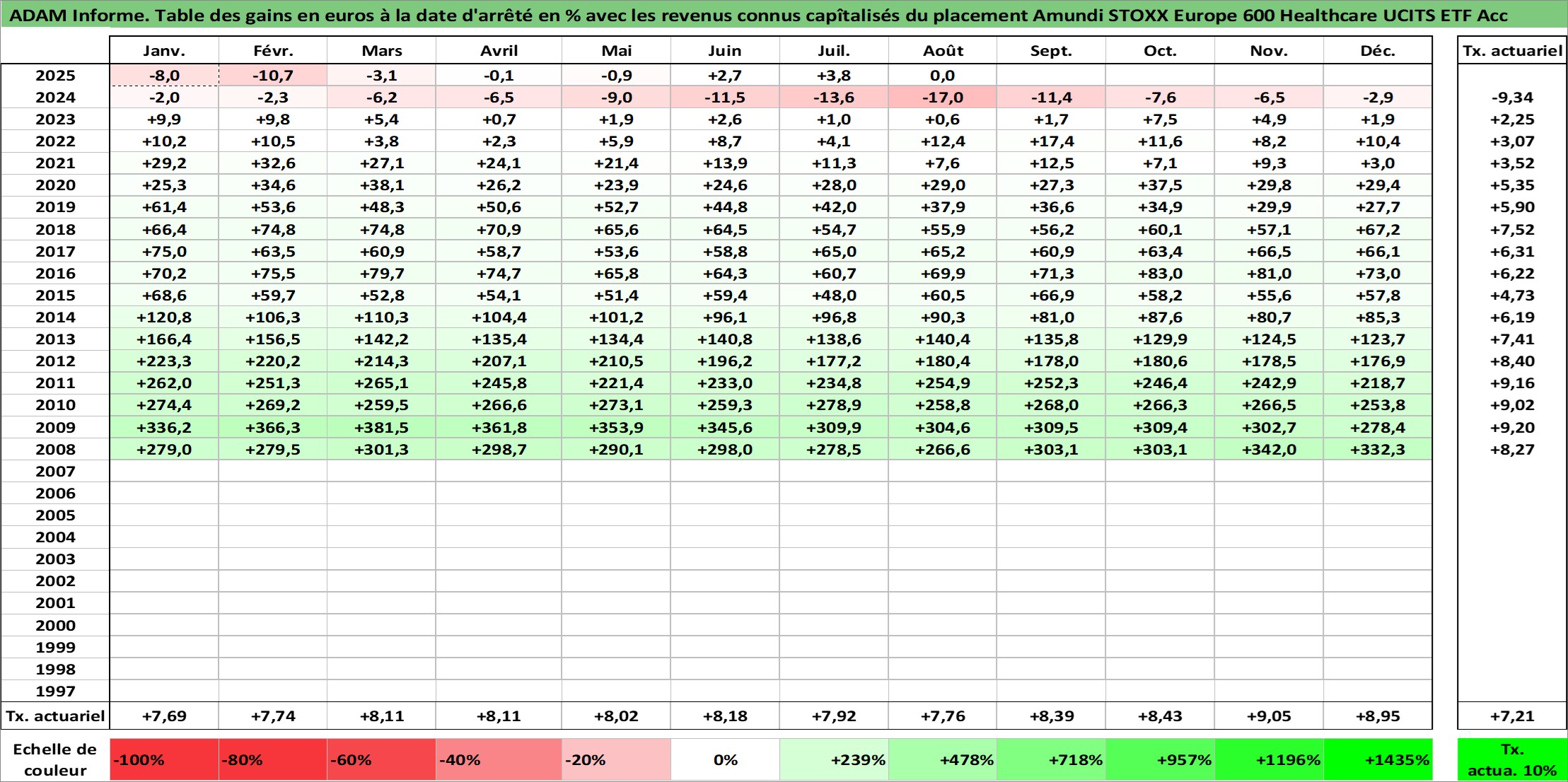This screenshot has width=1568, height=782.
Task: Click cell +265,1 in March 2011
Action: pyautogui.click(x=381, y=383)
